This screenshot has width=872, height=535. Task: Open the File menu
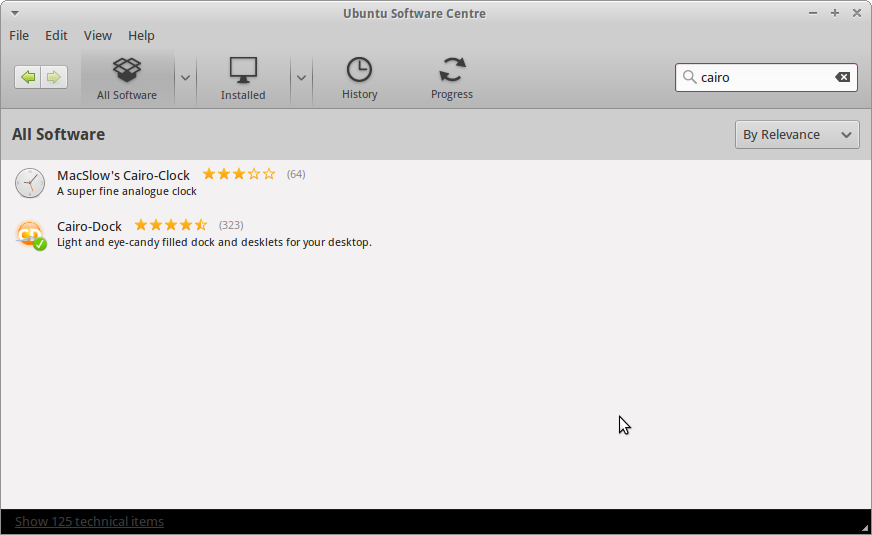[x=19, y=36]
